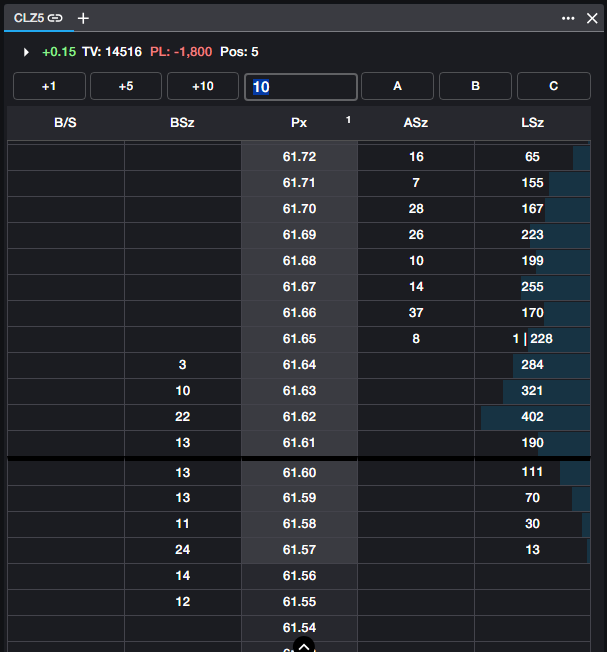This screenshot has width=607, height=652.
Task: Select preset A button
Action: point(397,87)
